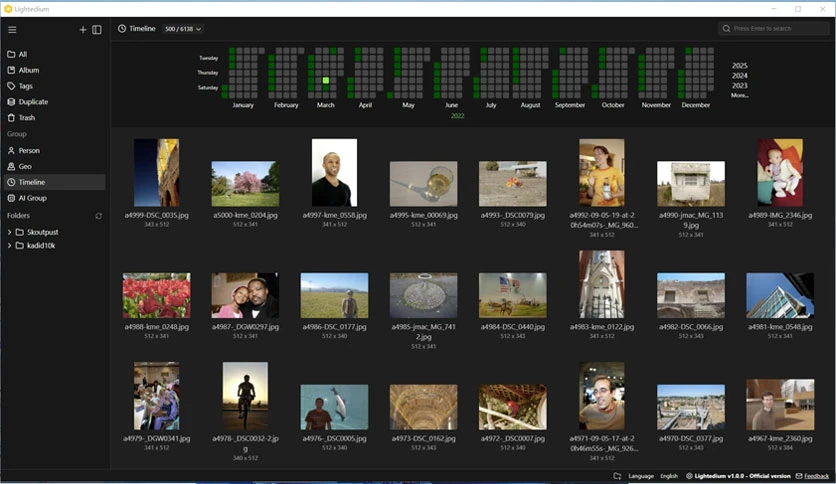The height and width of the screenshot is (484, 836).
Task: Select year 2023 in timeline
Action: click(x=739, y=85)
